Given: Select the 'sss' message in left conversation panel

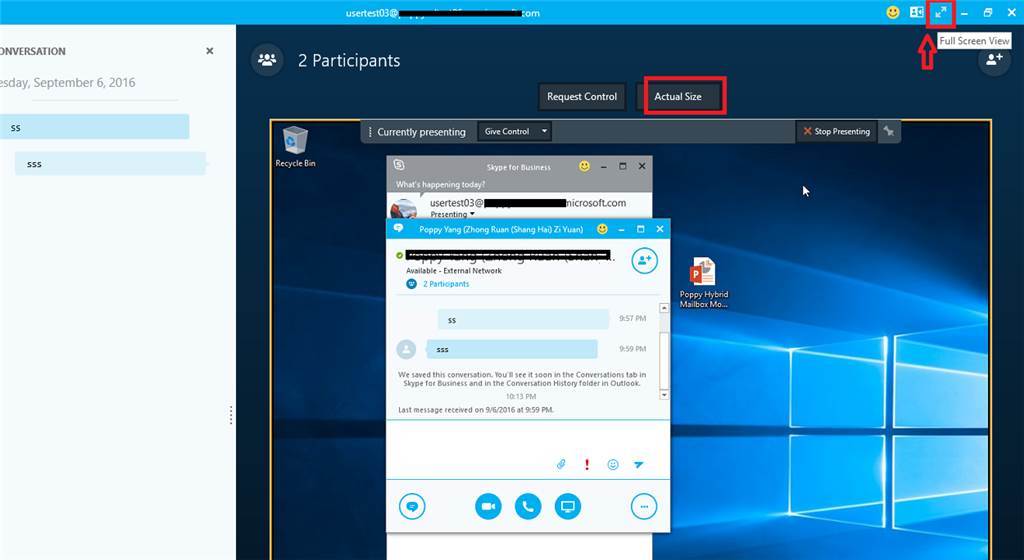Looking at the screenshot, I should (x=110, y=164).
